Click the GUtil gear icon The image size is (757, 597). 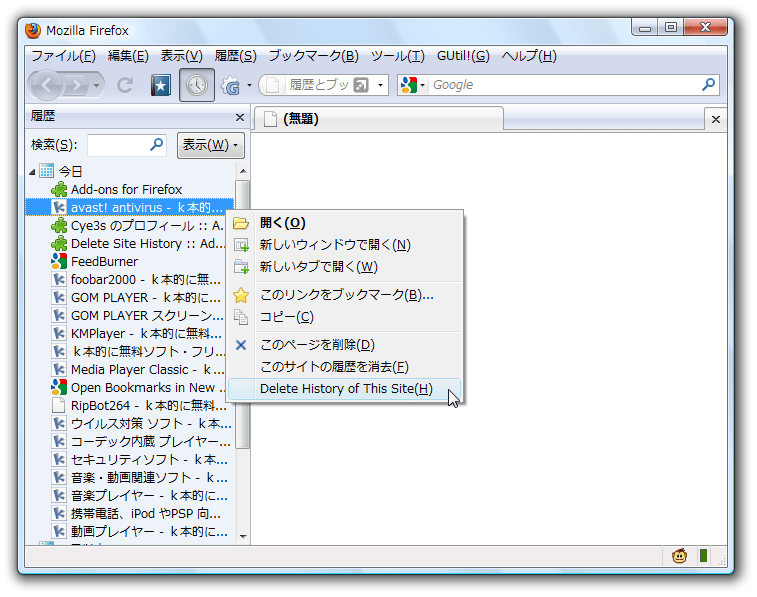[x=231, y=85]
